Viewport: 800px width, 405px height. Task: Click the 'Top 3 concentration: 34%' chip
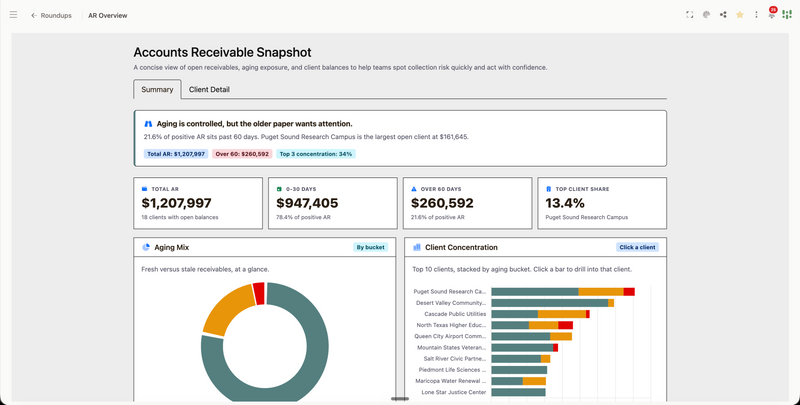pyautogui.click(x=316, y=154)
